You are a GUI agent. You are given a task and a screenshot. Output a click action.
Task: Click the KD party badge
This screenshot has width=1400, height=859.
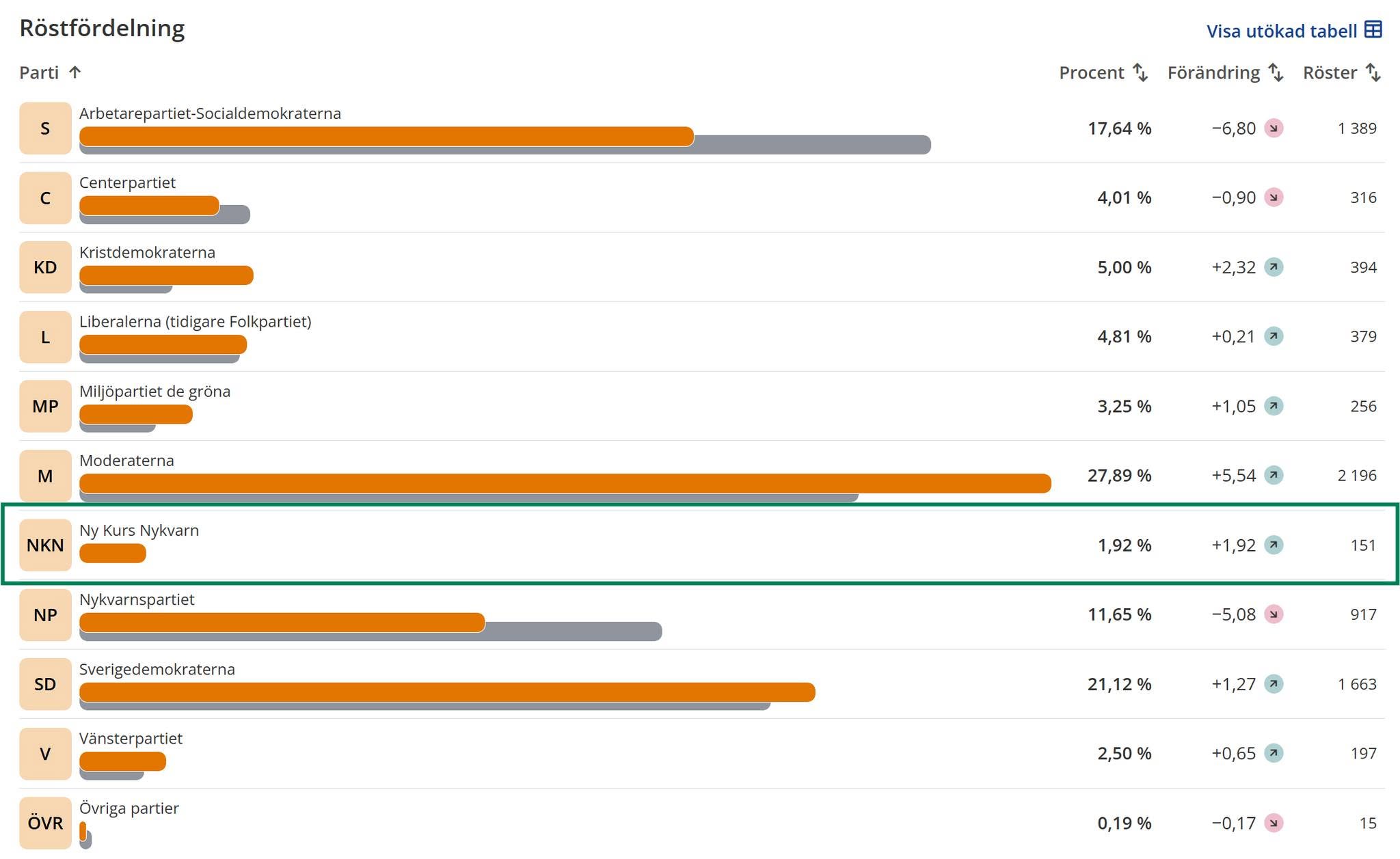coord(45,267)
